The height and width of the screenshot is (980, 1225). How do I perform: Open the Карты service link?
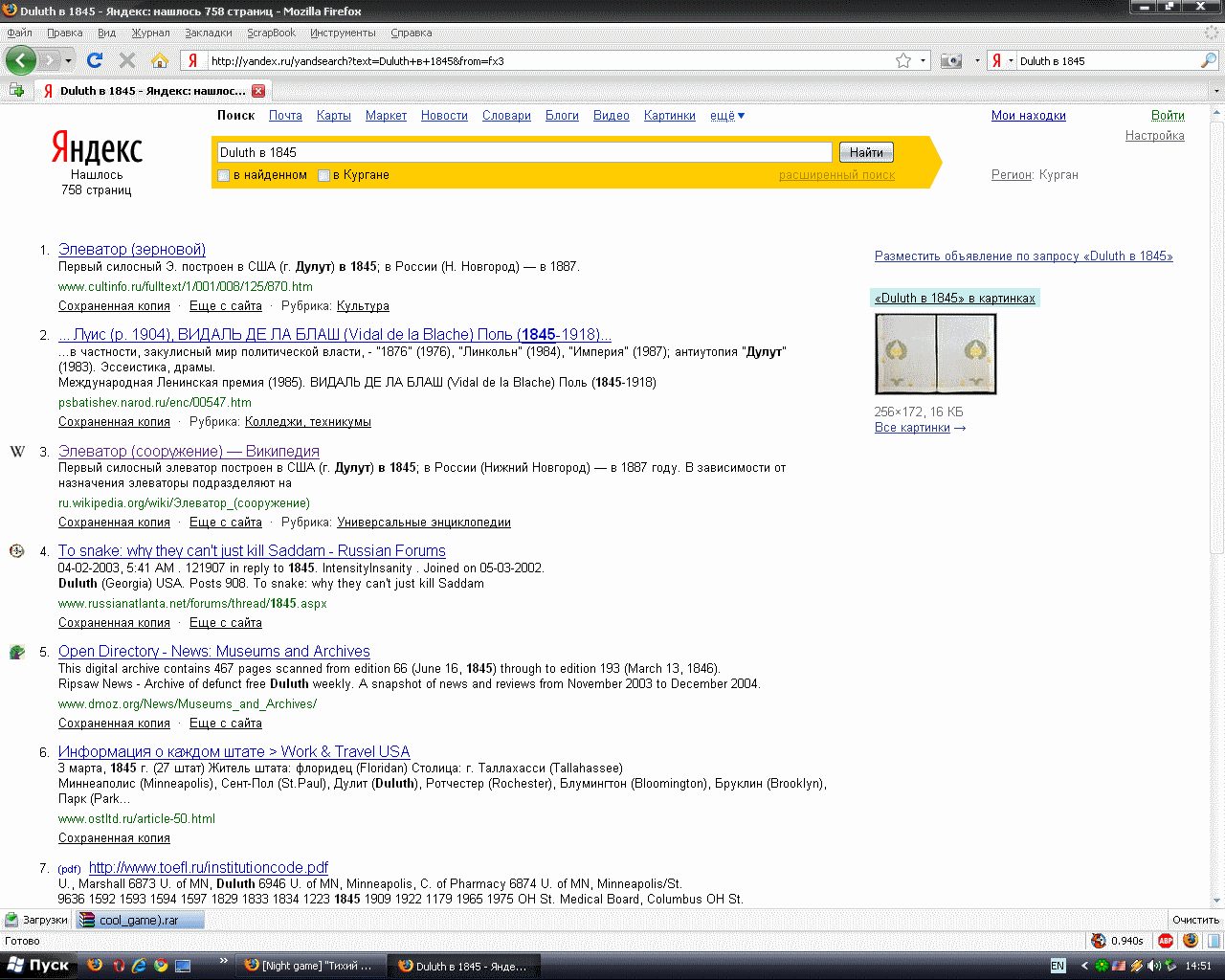tap(334, 116)
